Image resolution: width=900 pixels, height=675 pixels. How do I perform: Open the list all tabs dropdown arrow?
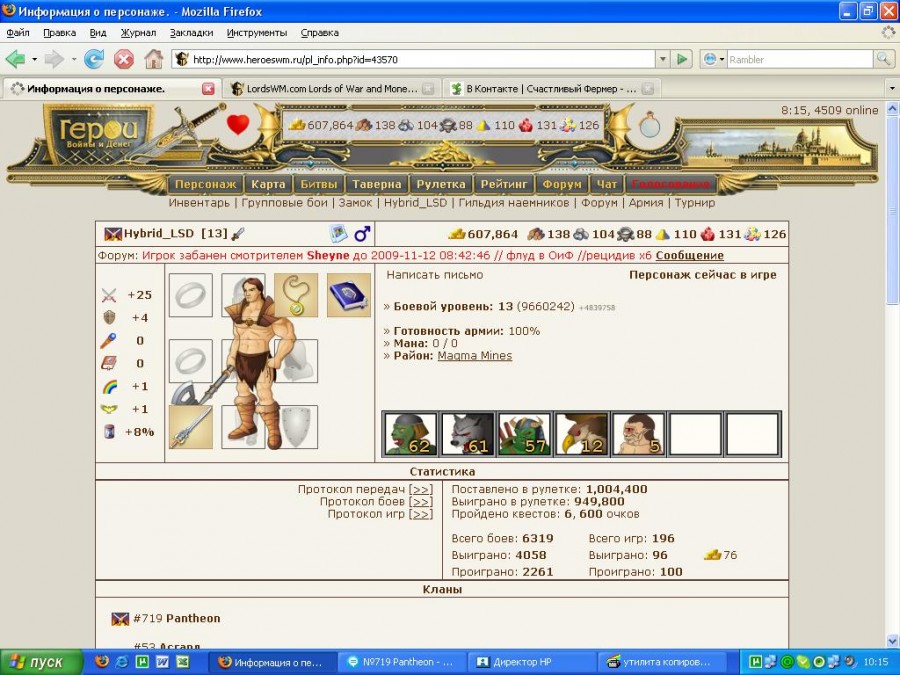(892, 89)
